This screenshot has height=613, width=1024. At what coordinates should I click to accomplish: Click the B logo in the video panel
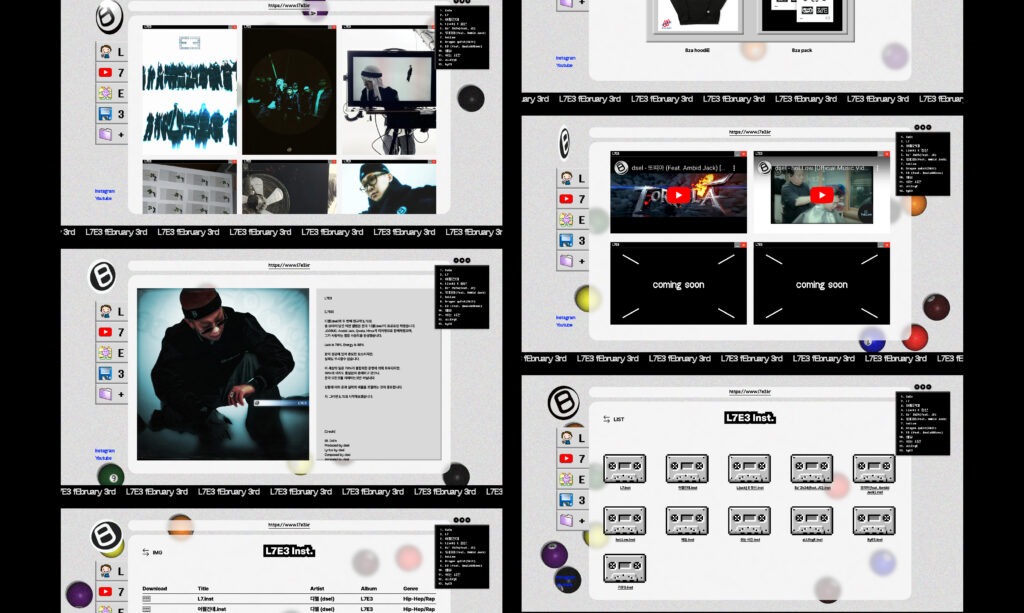[564, 143]
